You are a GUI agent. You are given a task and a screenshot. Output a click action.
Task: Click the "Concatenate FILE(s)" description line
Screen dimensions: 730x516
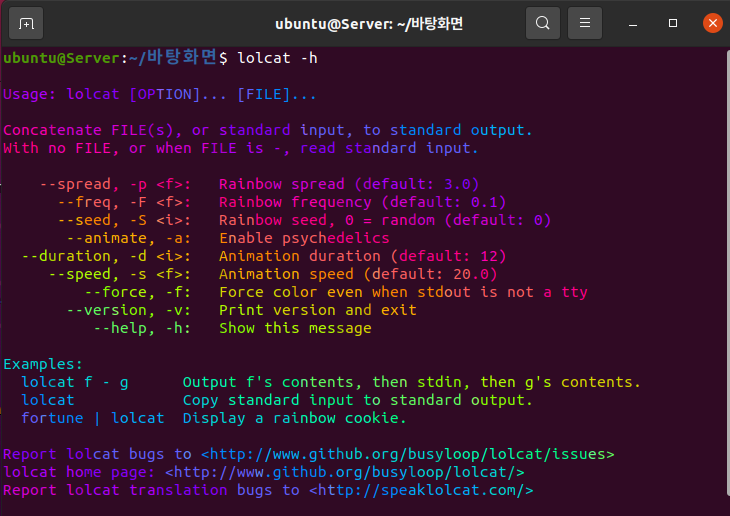point(267,130)
